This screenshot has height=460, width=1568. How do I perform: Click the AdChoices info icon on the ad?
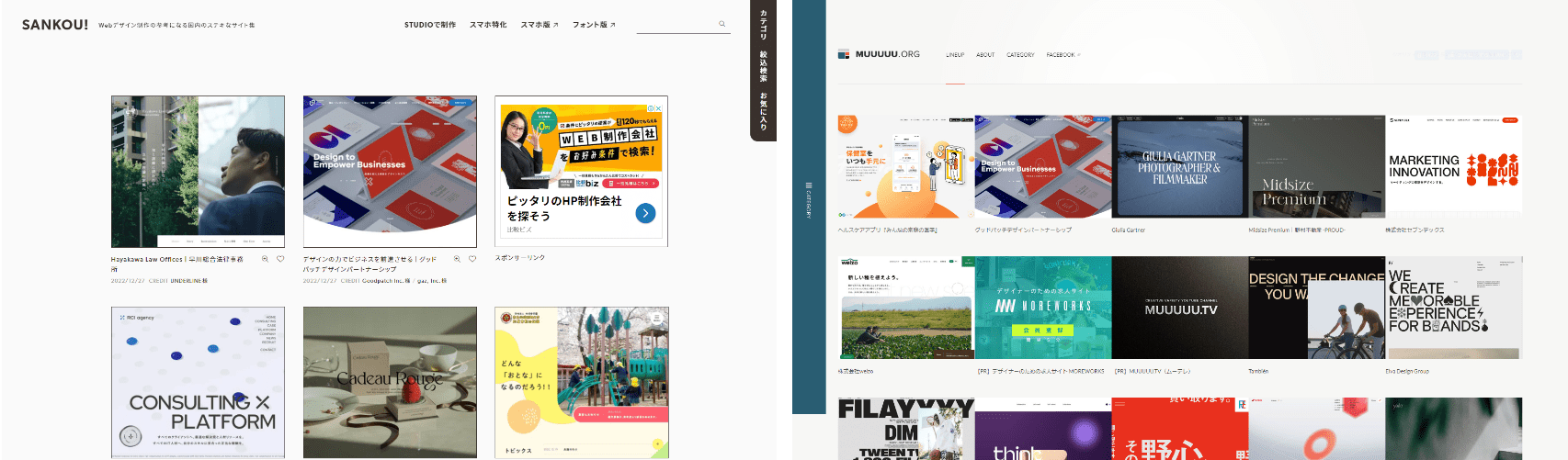click(x=651, y=108)
